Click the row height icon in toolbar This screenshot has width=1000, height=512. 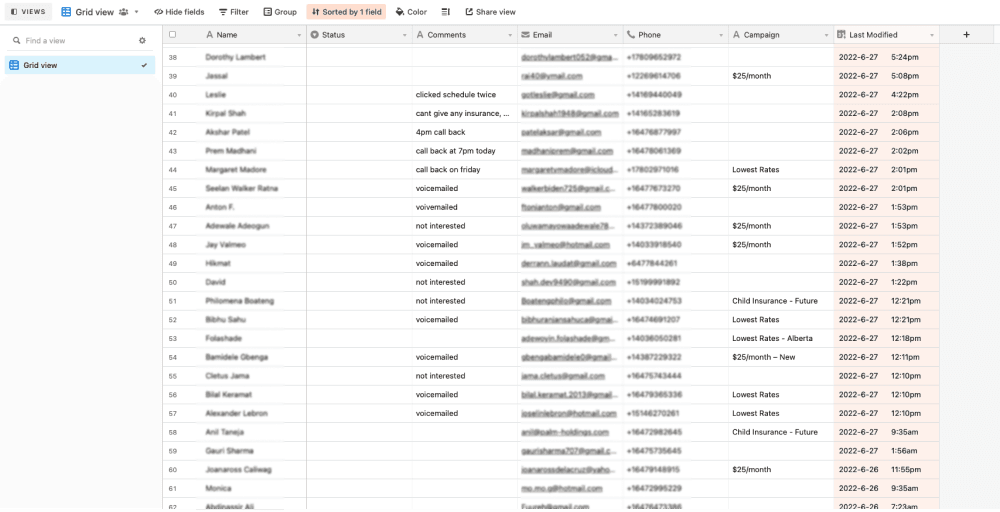(x=445, y=12)
